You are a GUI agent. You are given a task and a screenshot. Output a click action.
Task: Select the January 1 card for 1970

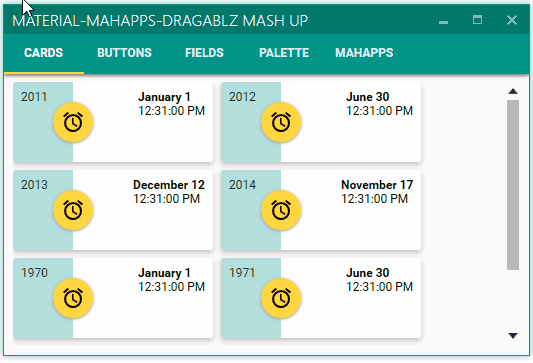[113, 298]
